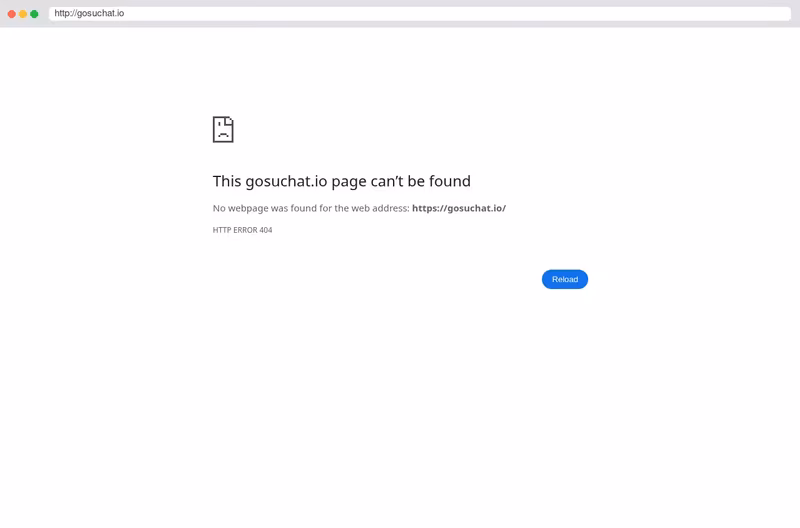Click the bold https://gosuchat.io/ address
Screen dimensions: 800x528
click(x=459, y=208)
